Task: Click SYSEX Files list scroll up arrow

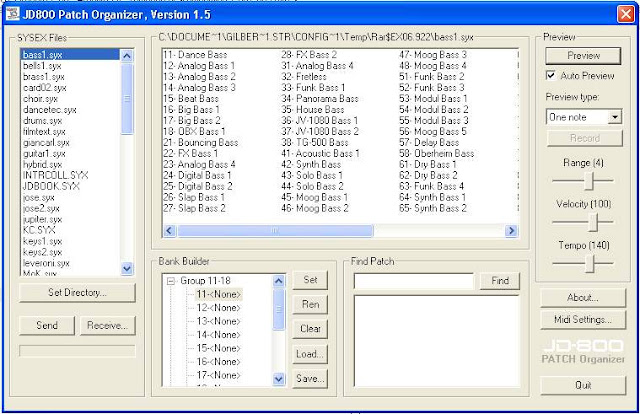Action: (127, 56)
